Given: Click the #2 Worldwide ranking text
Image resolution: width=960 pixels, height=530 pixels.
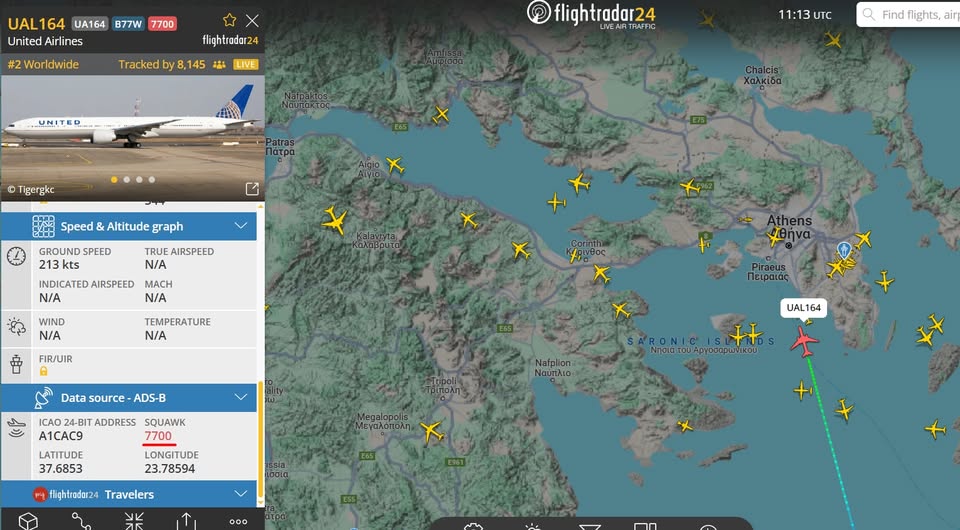Looking at the screenshot, I should coord(43,64).
